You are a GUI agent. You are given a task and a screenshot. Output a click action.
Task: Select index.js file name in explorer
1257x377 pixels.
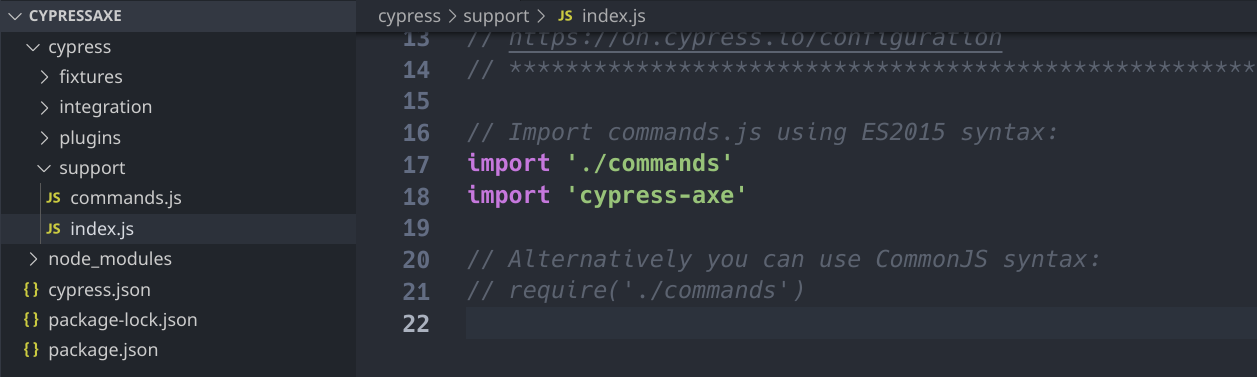pos(102,229)
